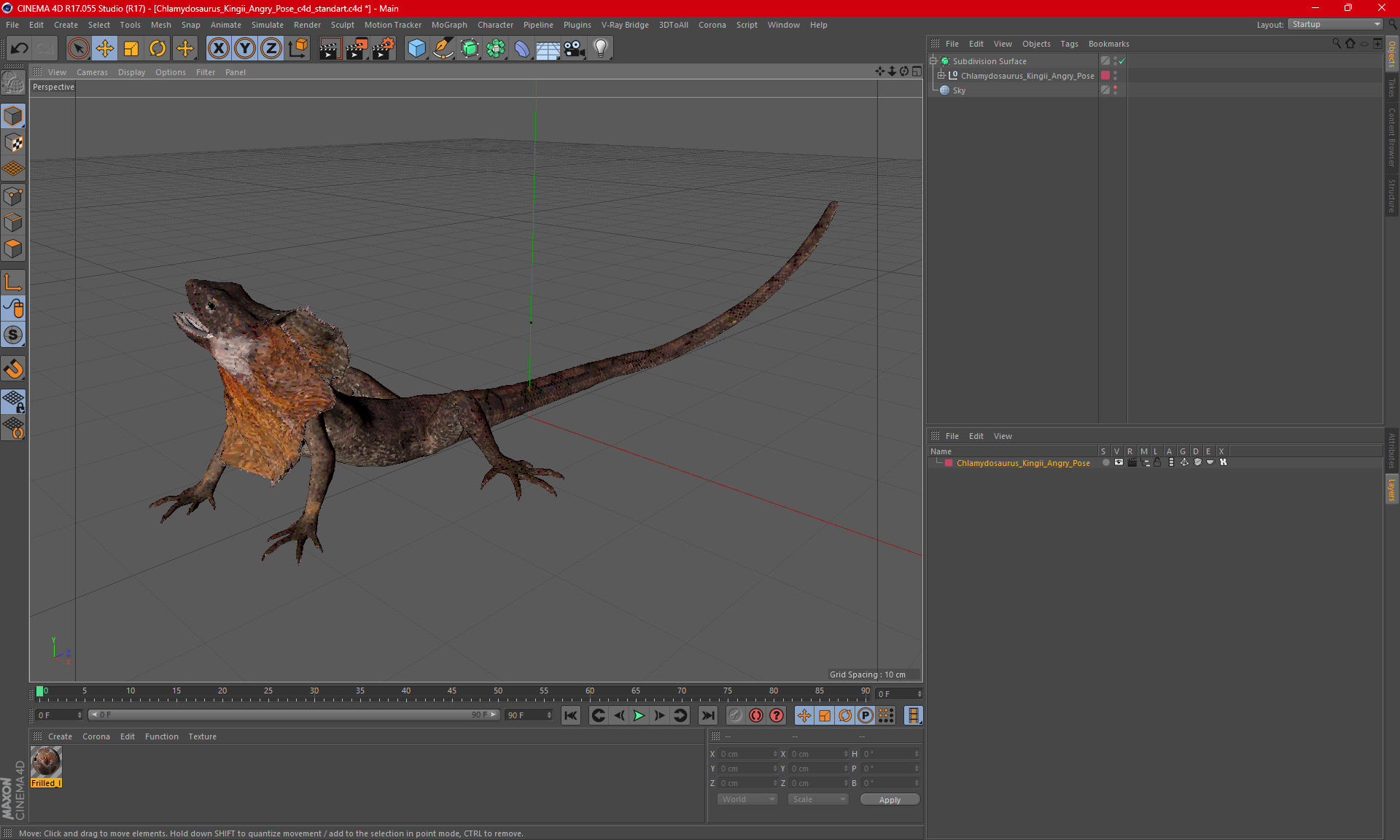1400x840 pixels.
Task: Add a Subdivision Surface generator
Action: pyautogui.click(x=470, y=49)
